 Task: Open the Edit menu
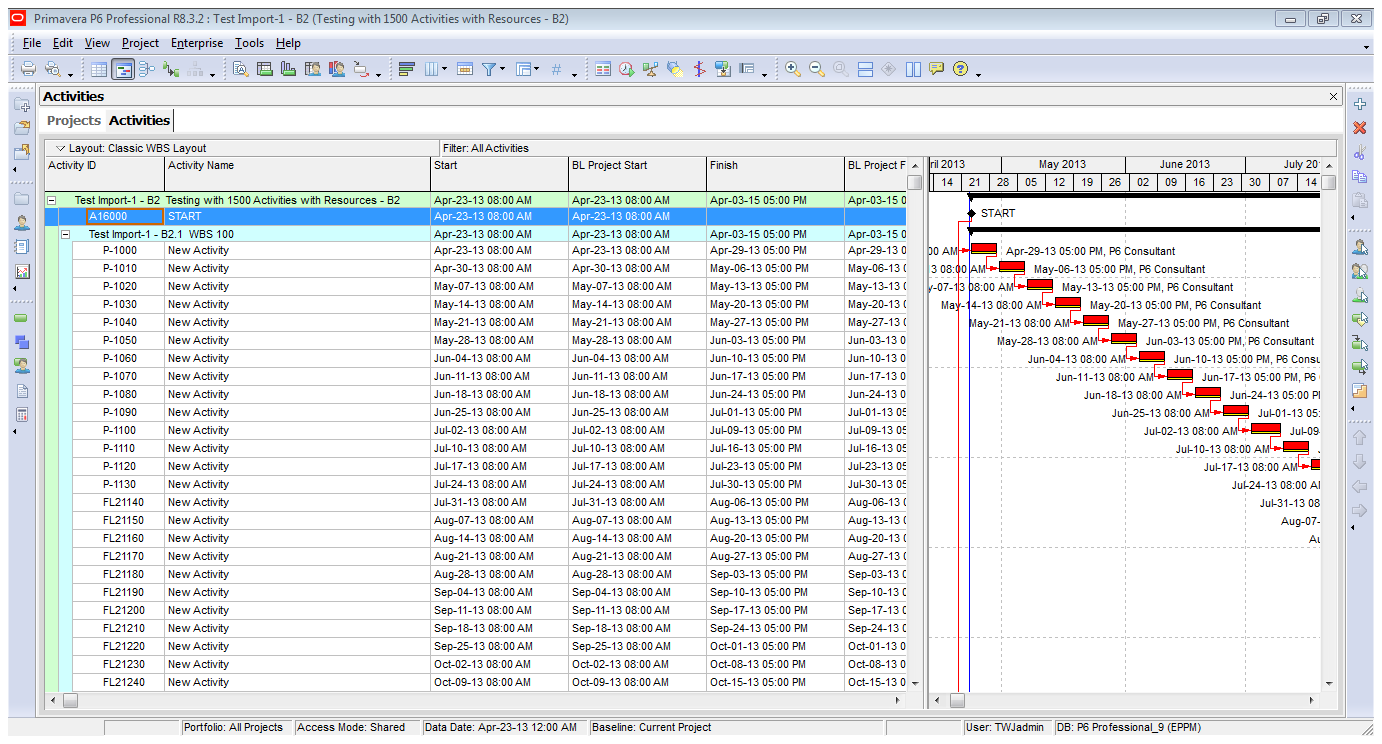pos(63,43)
